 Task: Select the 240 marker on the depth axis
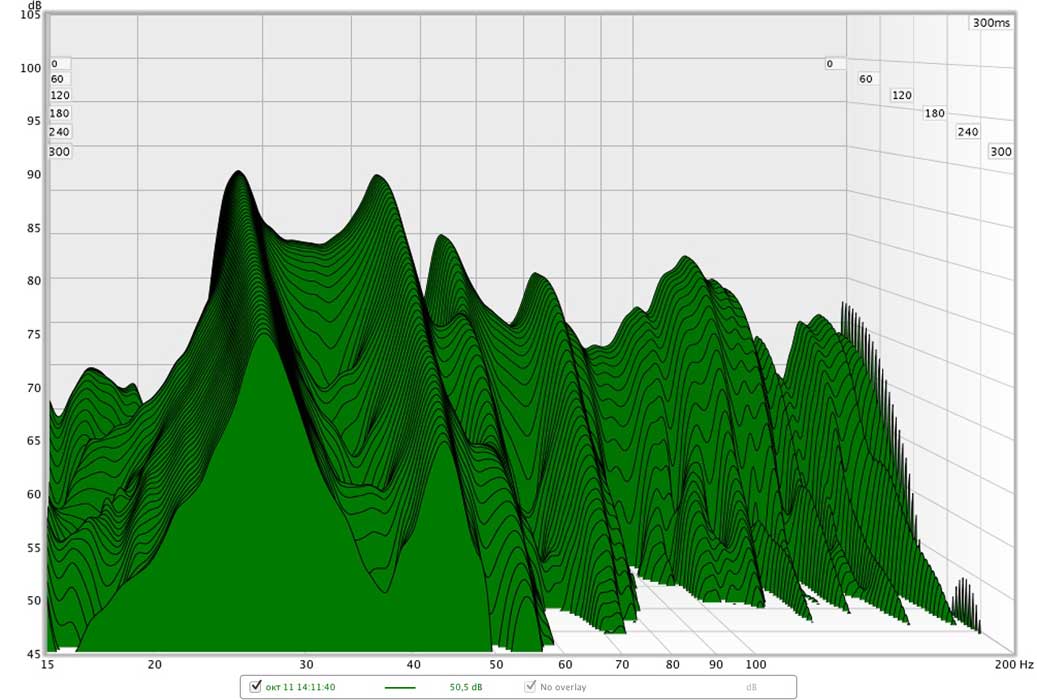(967, 132)
